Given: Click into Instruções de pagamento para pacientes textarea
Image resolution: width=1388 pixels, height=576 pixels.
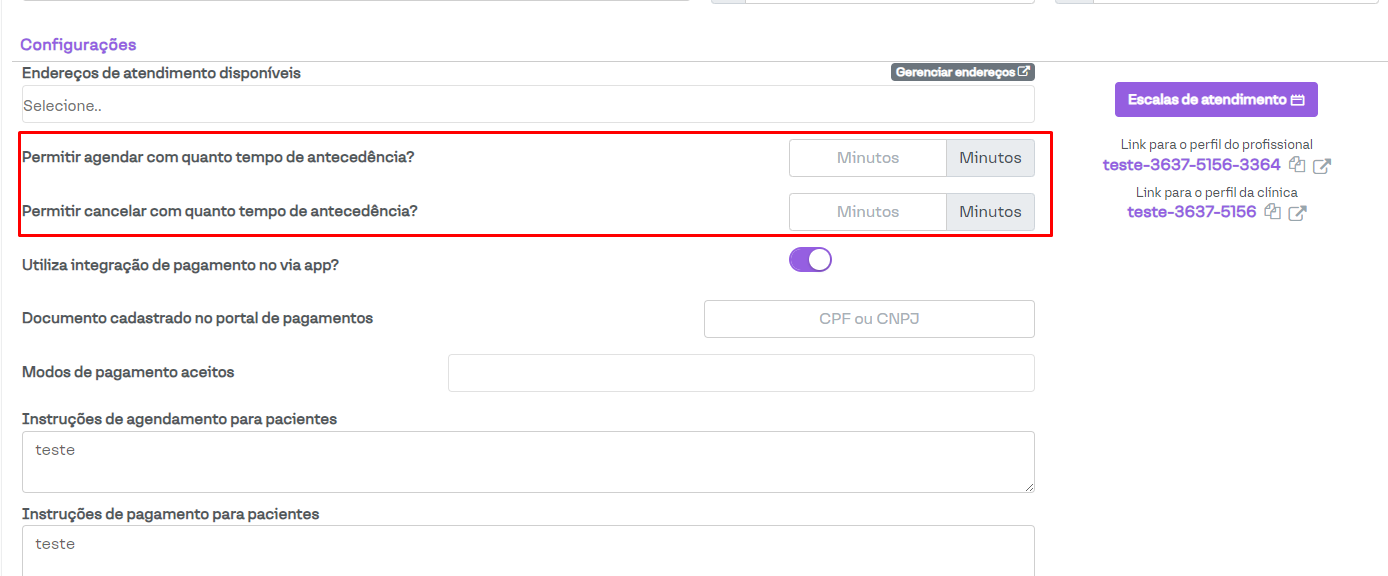Looking at the screenshot, I should click(528, 550).
